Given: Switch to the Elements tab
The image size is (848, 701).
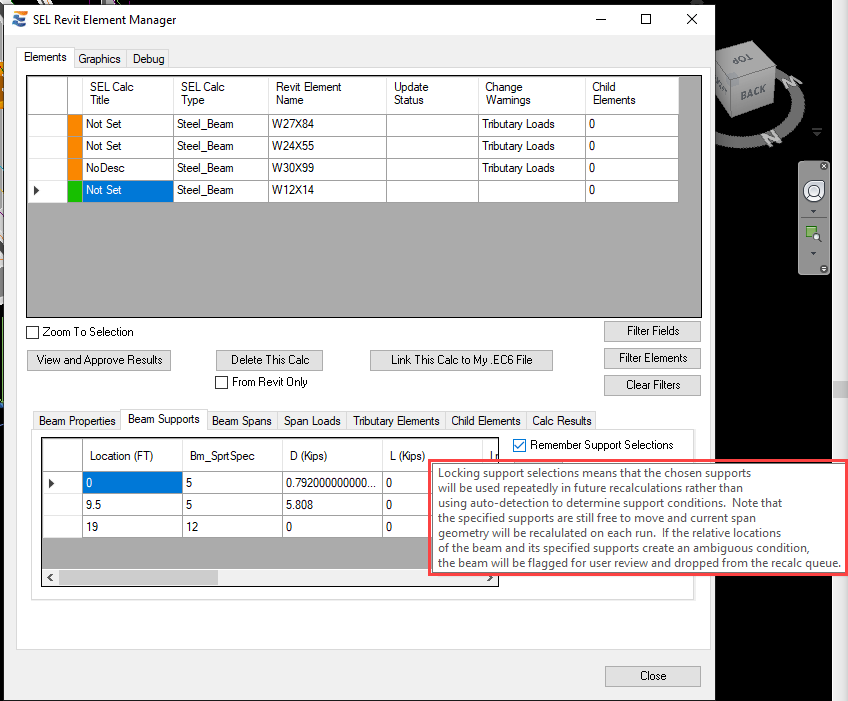Looking at the screenshot, I should tap(45, 57).
